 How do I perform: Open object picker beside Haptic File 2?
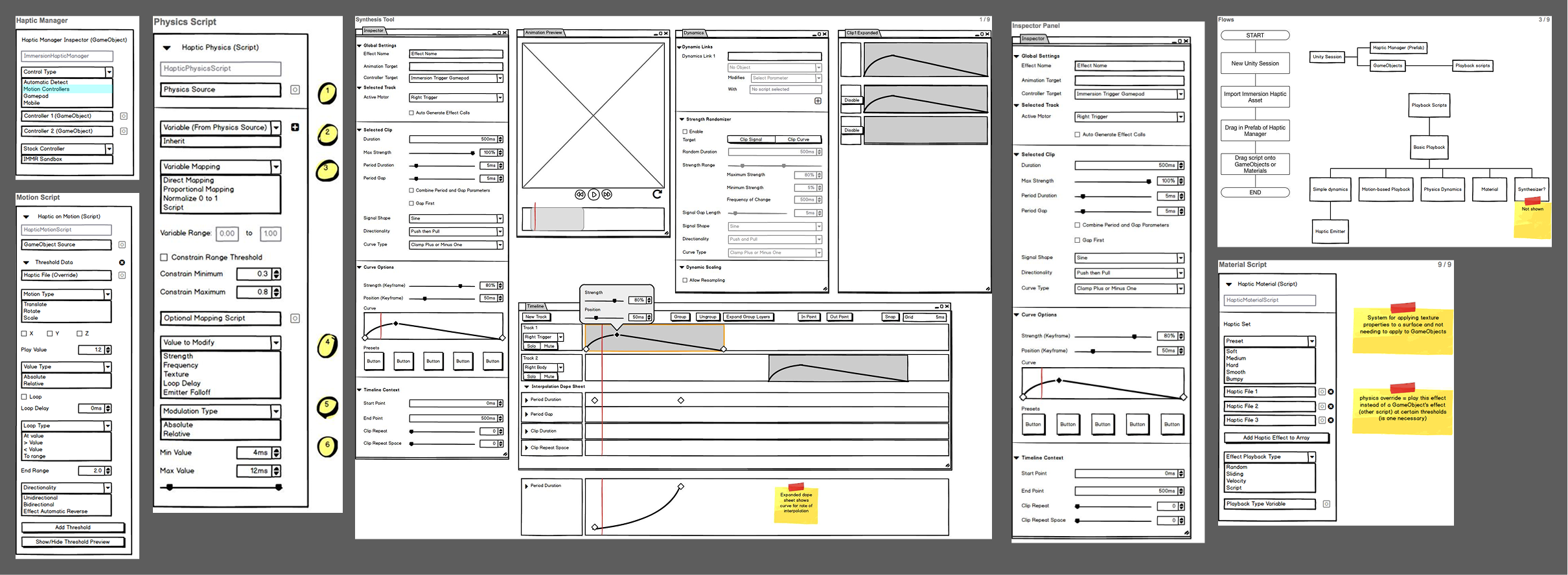1322,407
